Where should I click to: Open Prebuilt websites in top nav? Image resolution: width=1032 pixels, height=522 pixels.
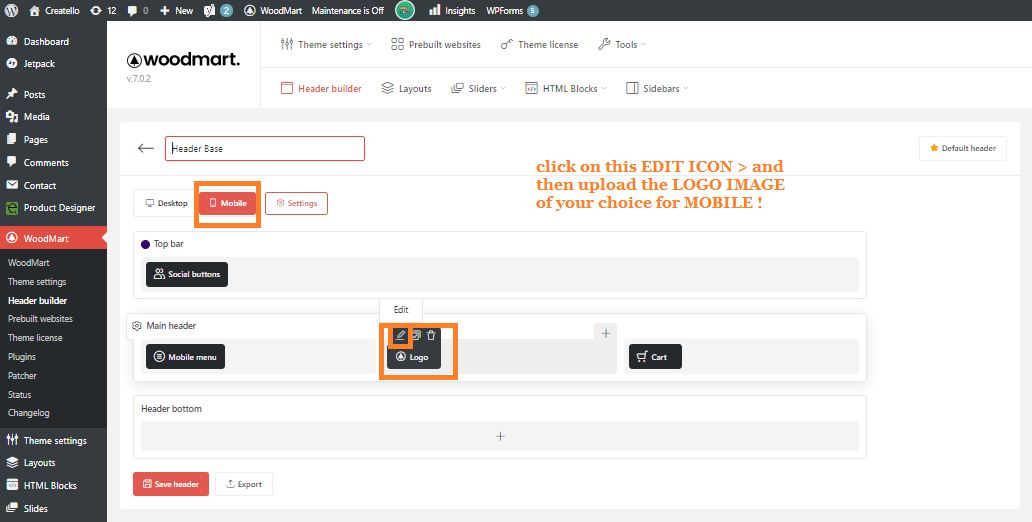[x=436, y=45]
